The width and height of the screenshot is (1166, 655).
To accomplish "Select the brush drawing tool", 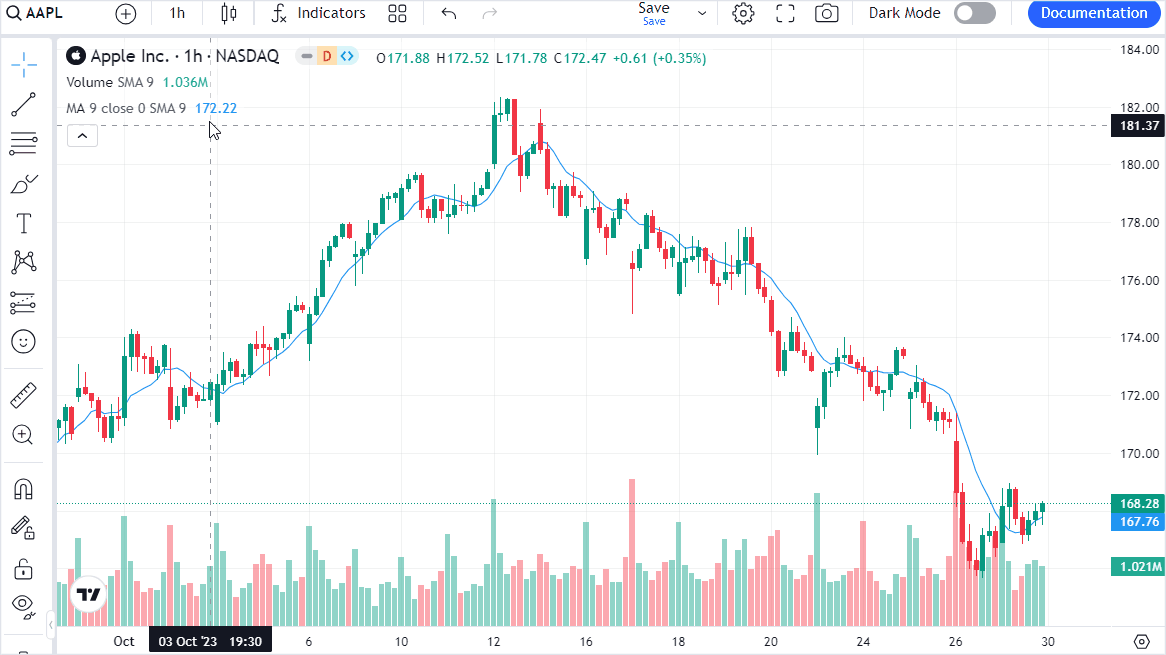I will tap(24, 184).
